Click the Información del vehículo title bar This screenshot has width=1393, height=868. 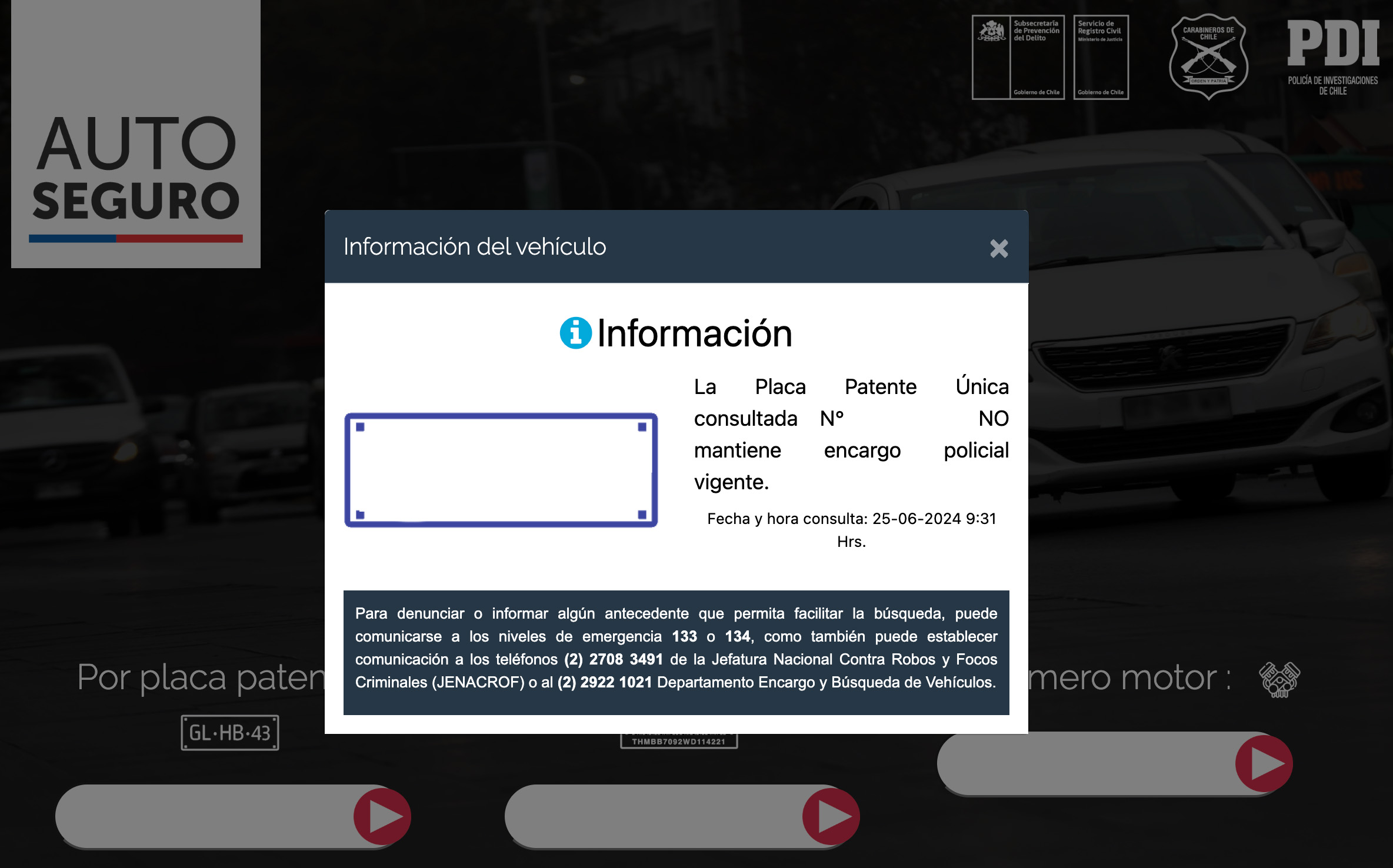[474, 247]
